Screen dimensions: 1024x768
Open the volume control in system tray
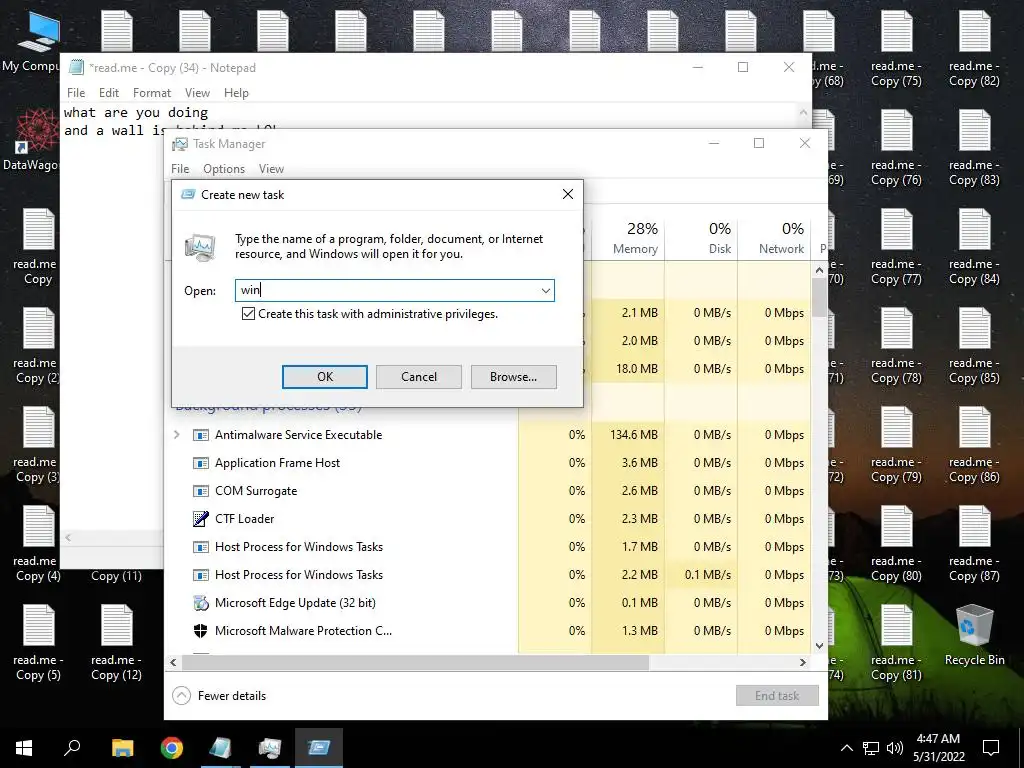click(895, 748)
